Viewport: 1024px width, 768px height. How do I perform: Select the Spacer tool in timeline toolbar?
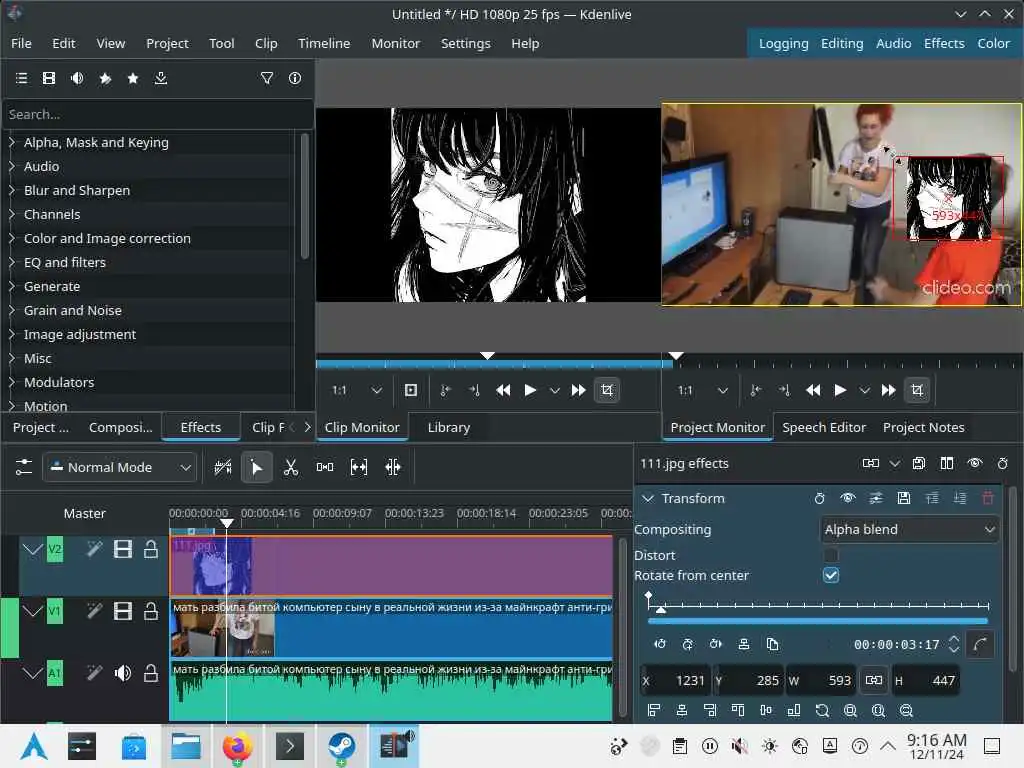tap(325, 467)
